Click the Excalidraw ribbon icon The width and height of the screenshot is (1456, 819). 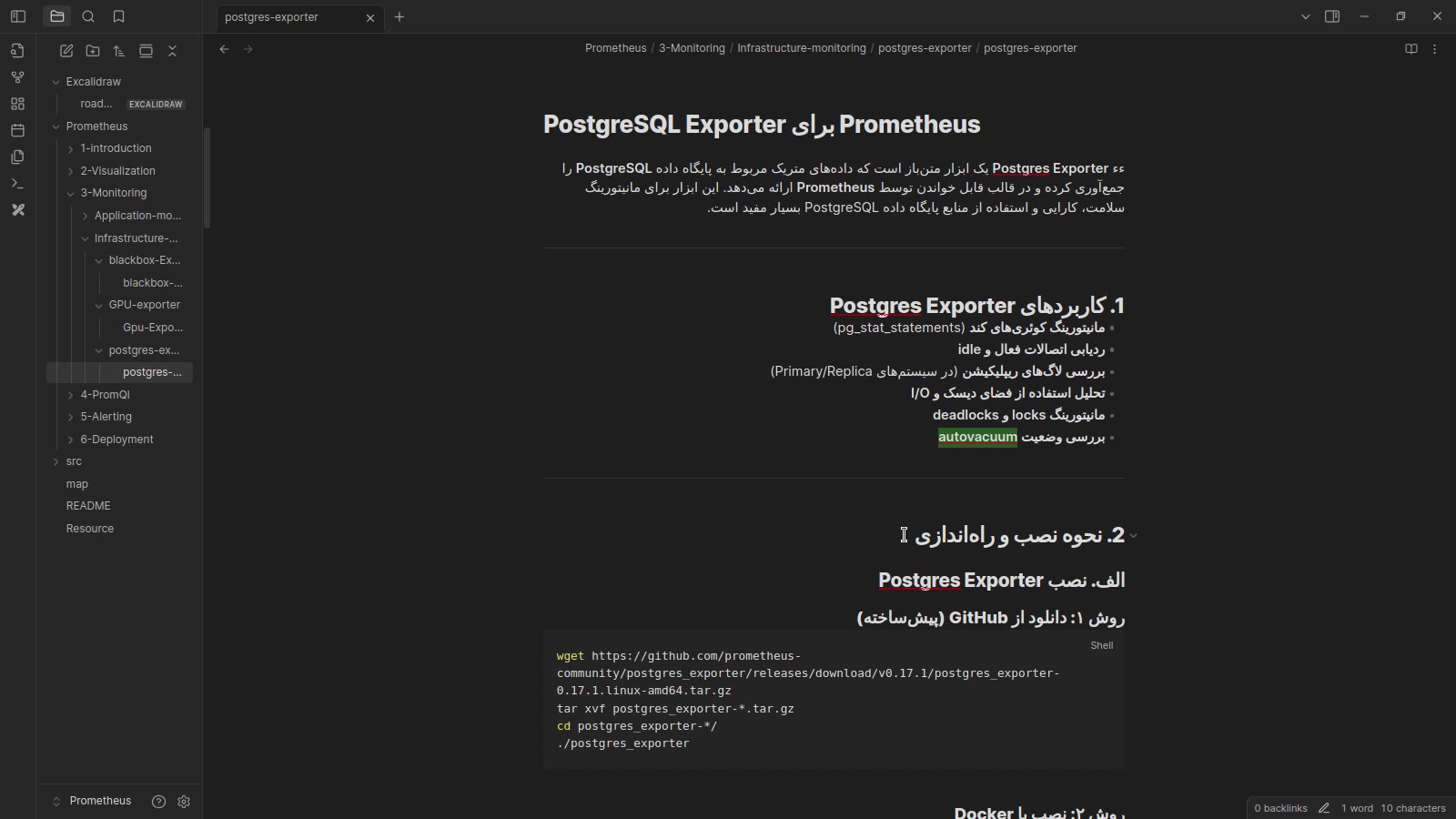[17, 210]
